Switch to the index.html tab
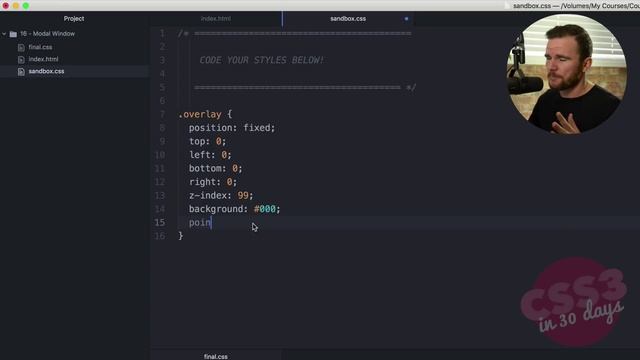 (x=216, y=19)
